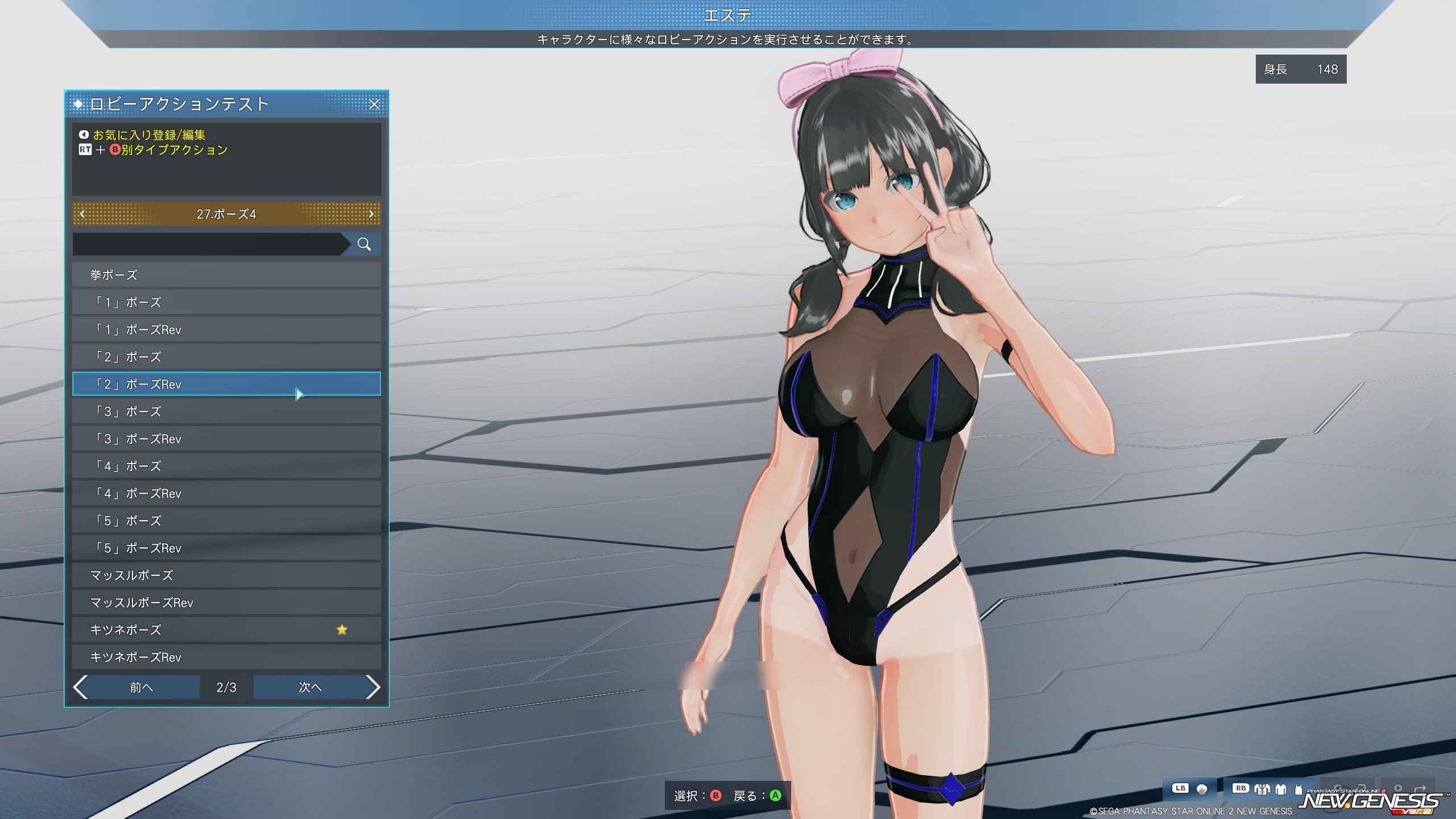Go to the next page with 次へ

coord(311,687)
